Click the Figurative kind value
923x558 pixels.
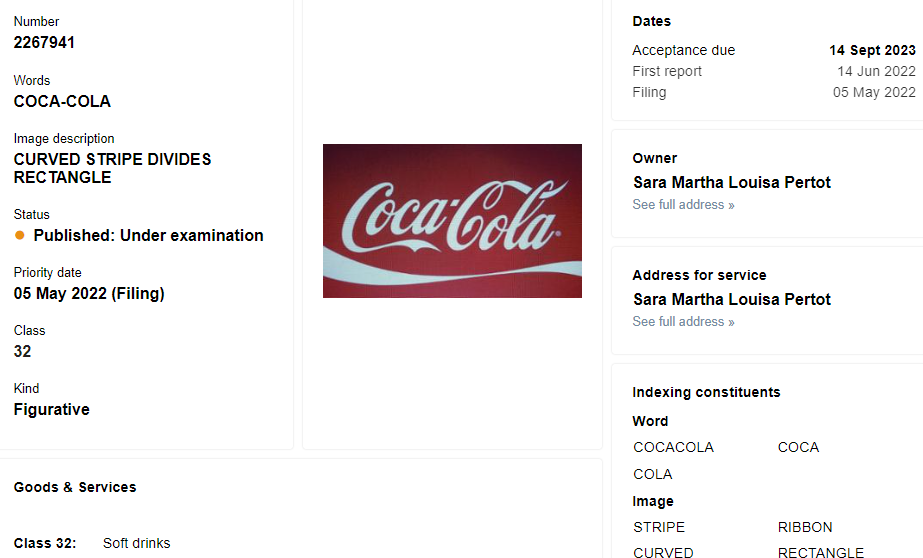click(52, 410)
